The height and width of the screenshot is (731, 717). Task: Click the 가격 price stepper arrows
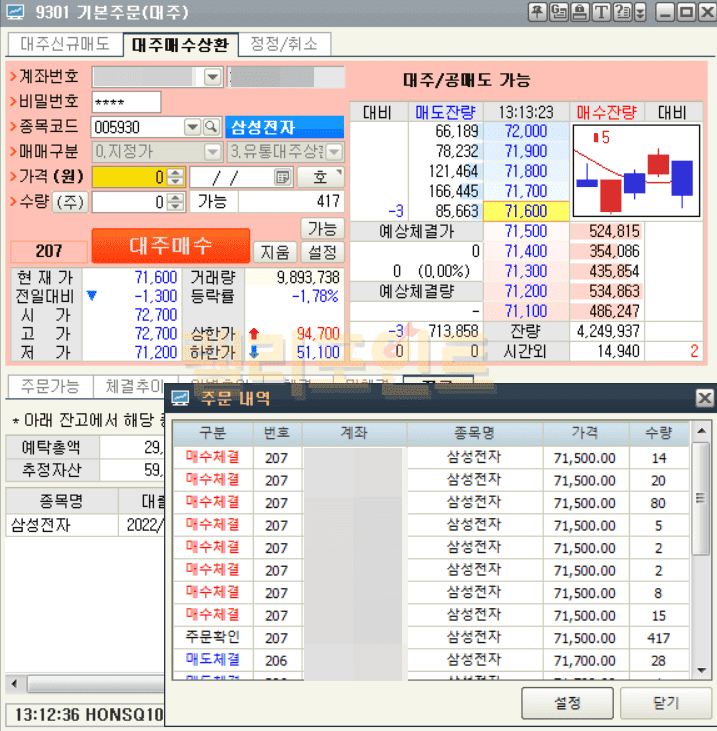click(x=175, y=177)
